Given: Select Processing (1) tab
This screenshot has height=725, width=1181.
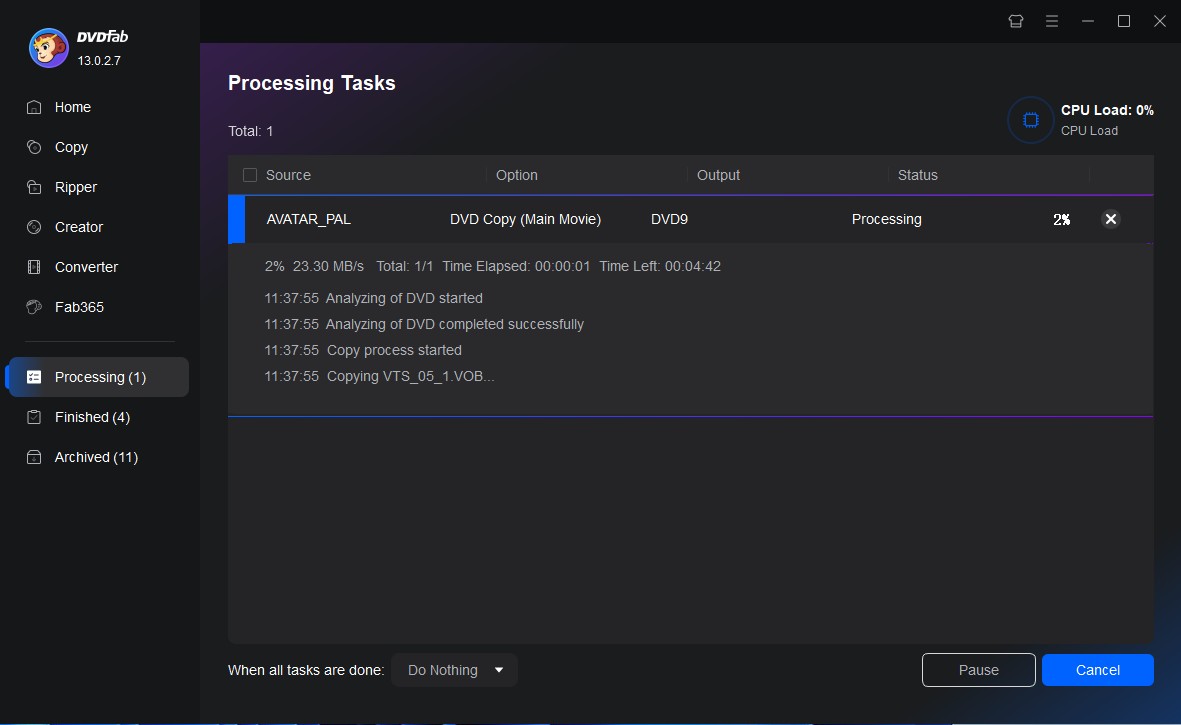Looking at the screenshot, I should click(98, 376).
